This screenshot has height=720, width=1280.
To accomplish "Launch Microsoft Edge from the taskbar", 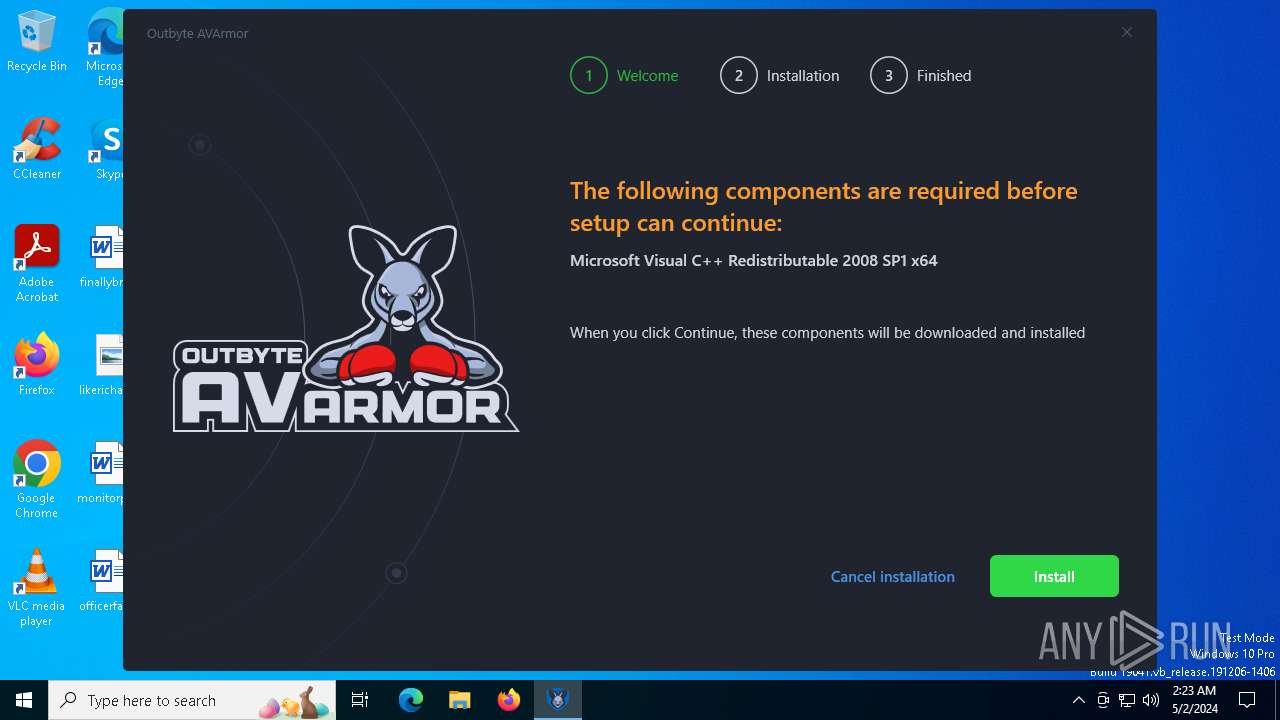I will [x=411, y=700].
